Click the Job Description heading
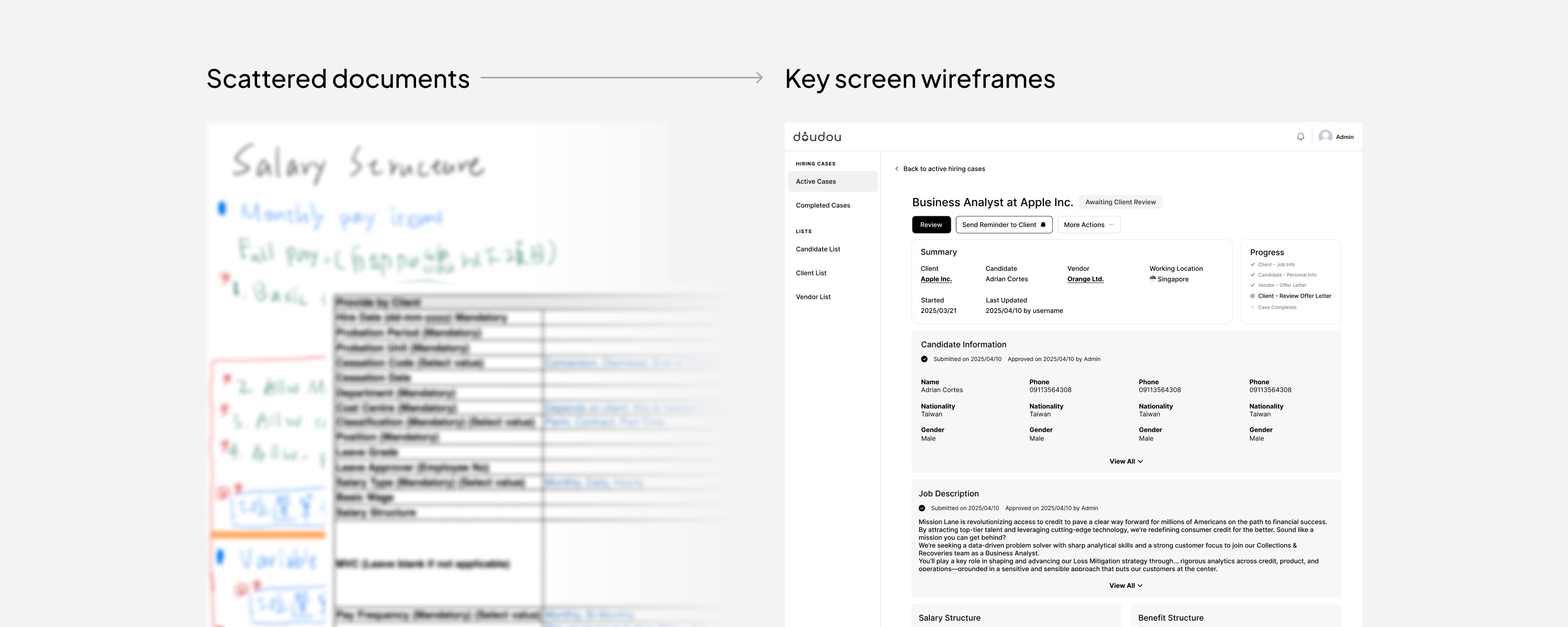Screen dimensions: 1568x627 pos(948,494)
